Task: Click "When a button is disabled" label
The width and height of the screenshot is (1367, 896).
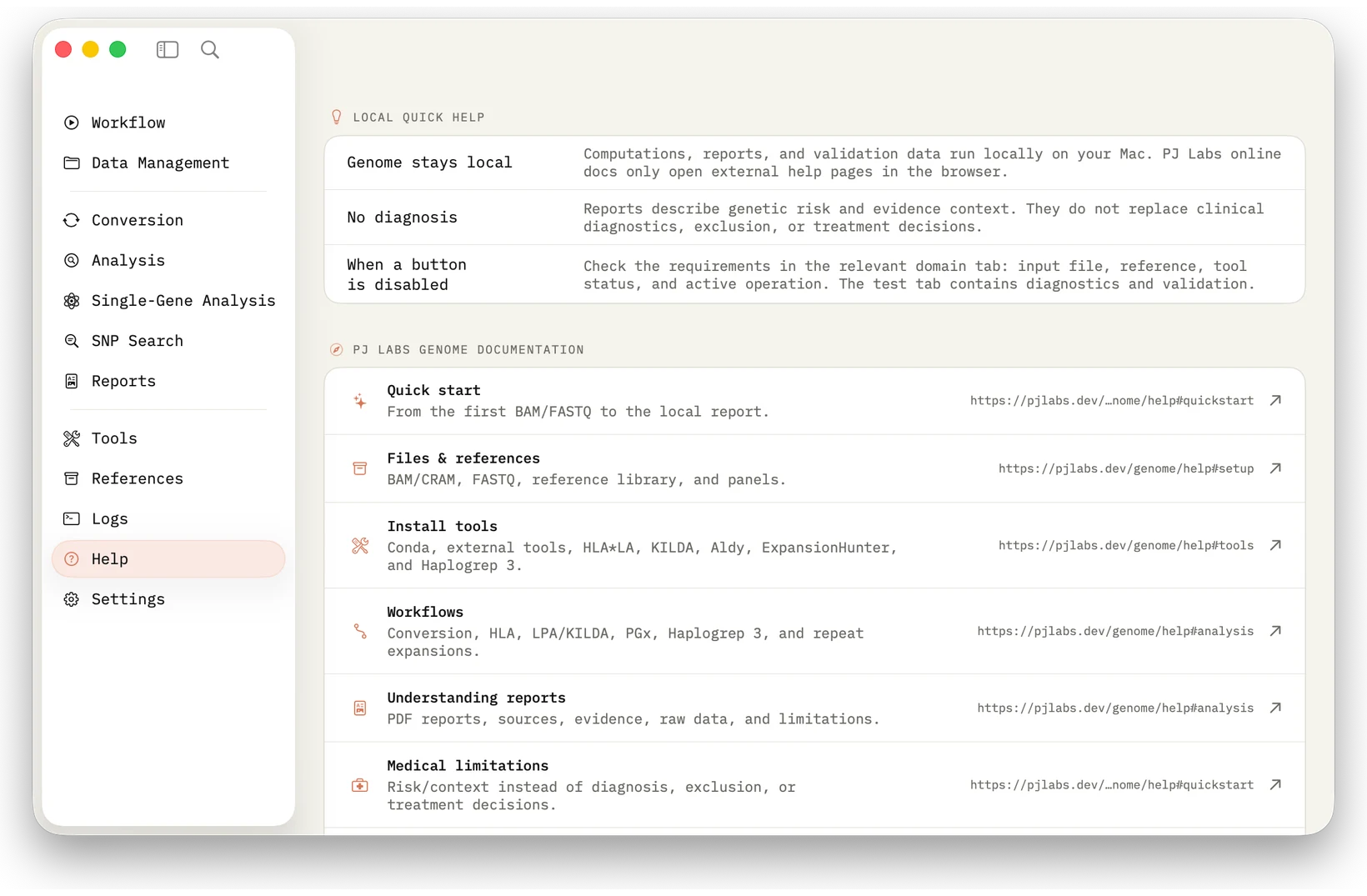Action: click(x=407, y=274)
